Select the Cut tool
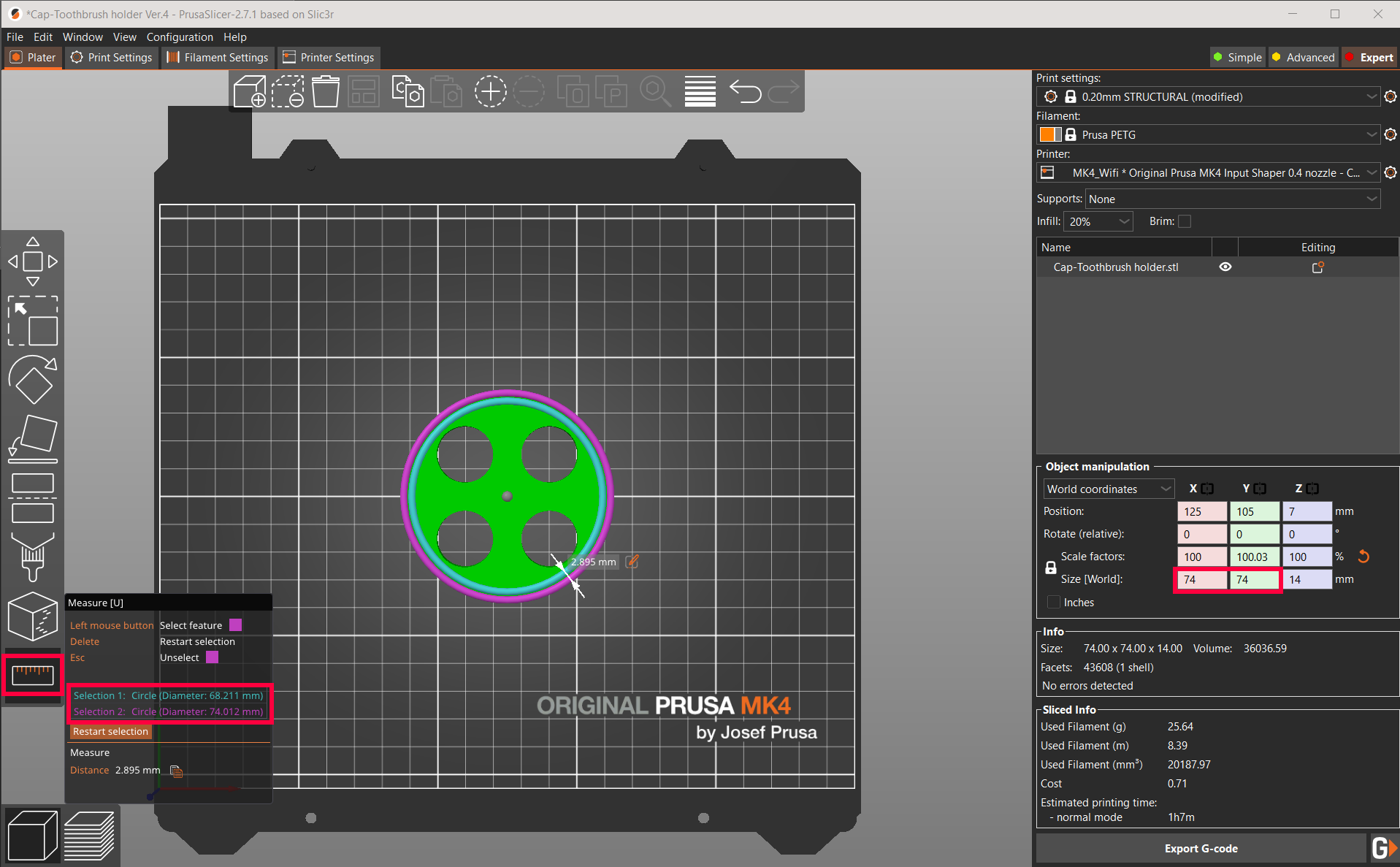The width and height of the screenshot is (1400, 867). [33, 498]
